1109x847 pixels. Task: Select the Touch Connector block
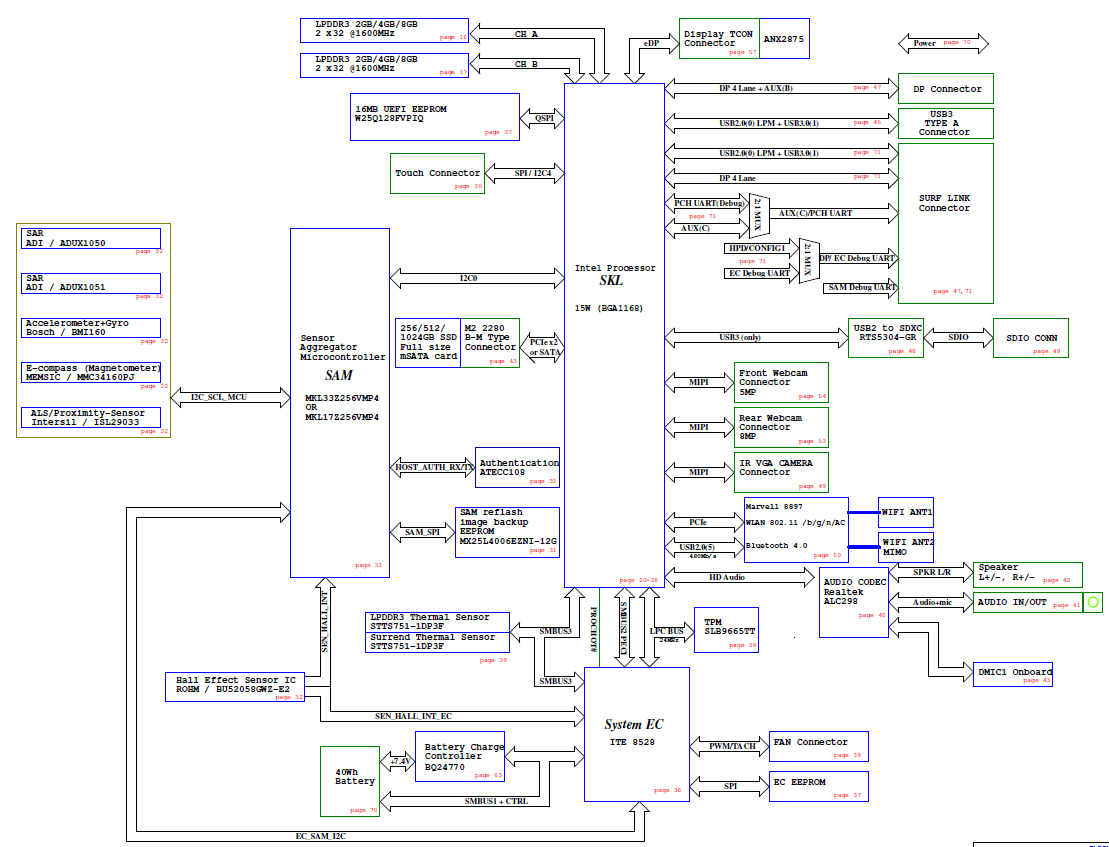click(x=438, y=173)
